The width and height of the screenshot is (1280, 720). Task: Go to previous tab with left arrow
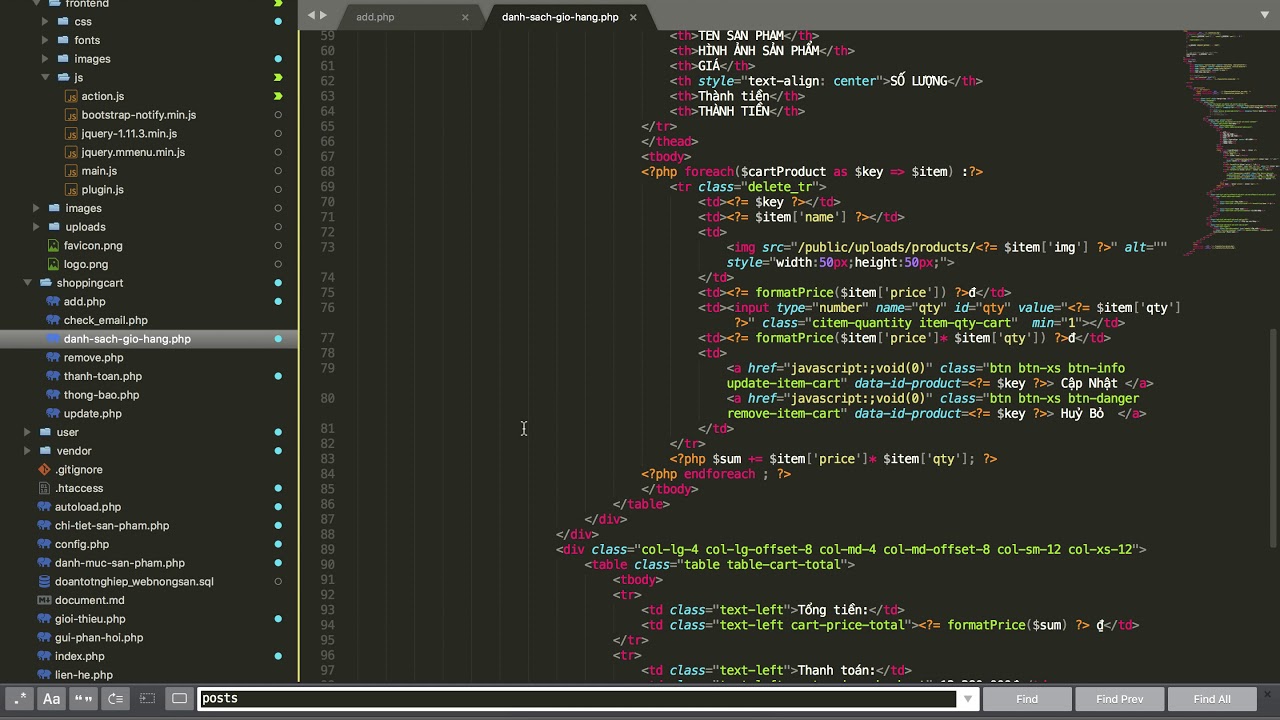click(312, 15)
